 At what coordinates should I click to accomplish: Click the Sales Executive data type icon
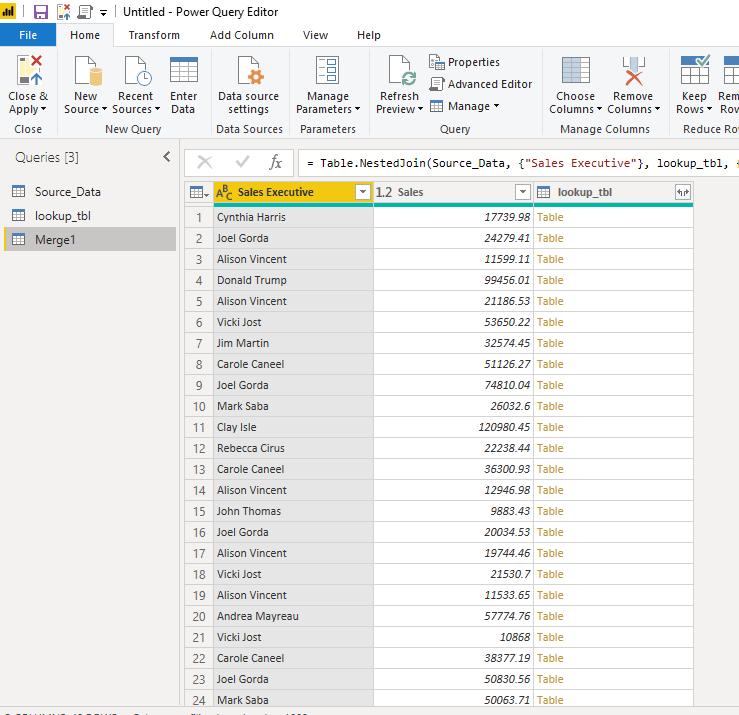(x=224, y=192)
